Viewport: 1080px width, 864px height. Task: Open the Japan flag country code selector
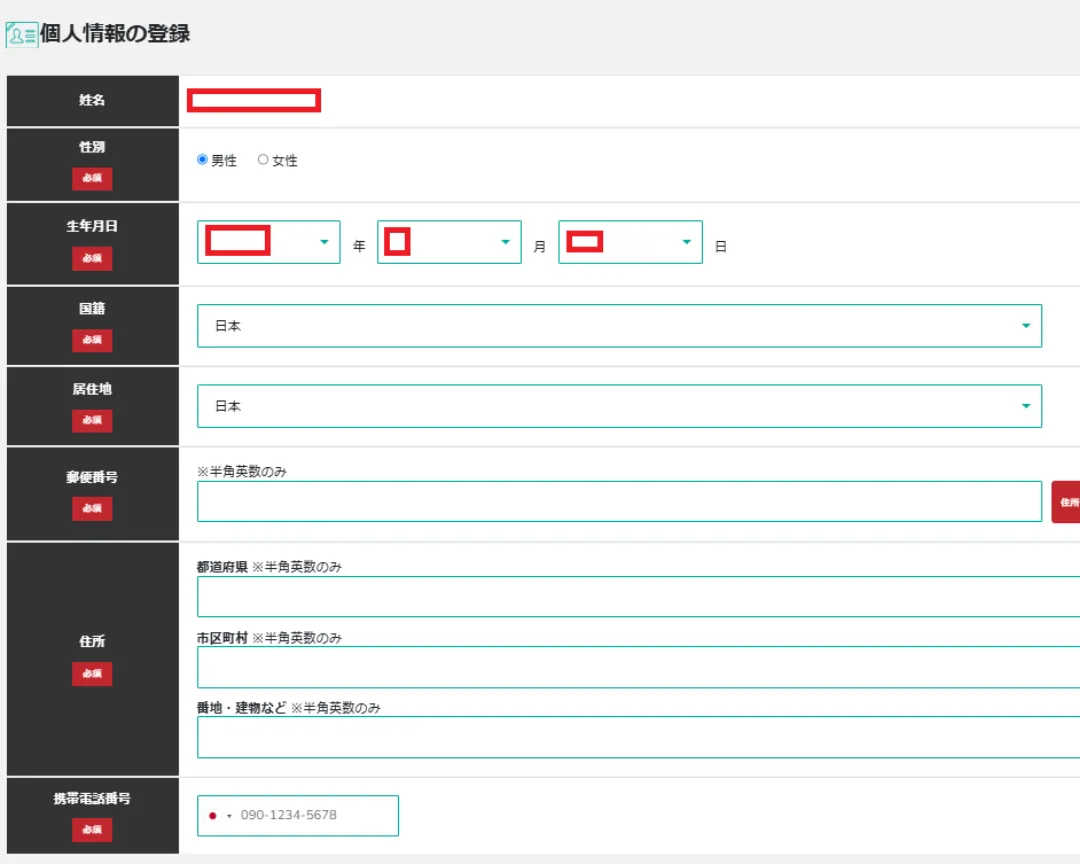point(219,816)
